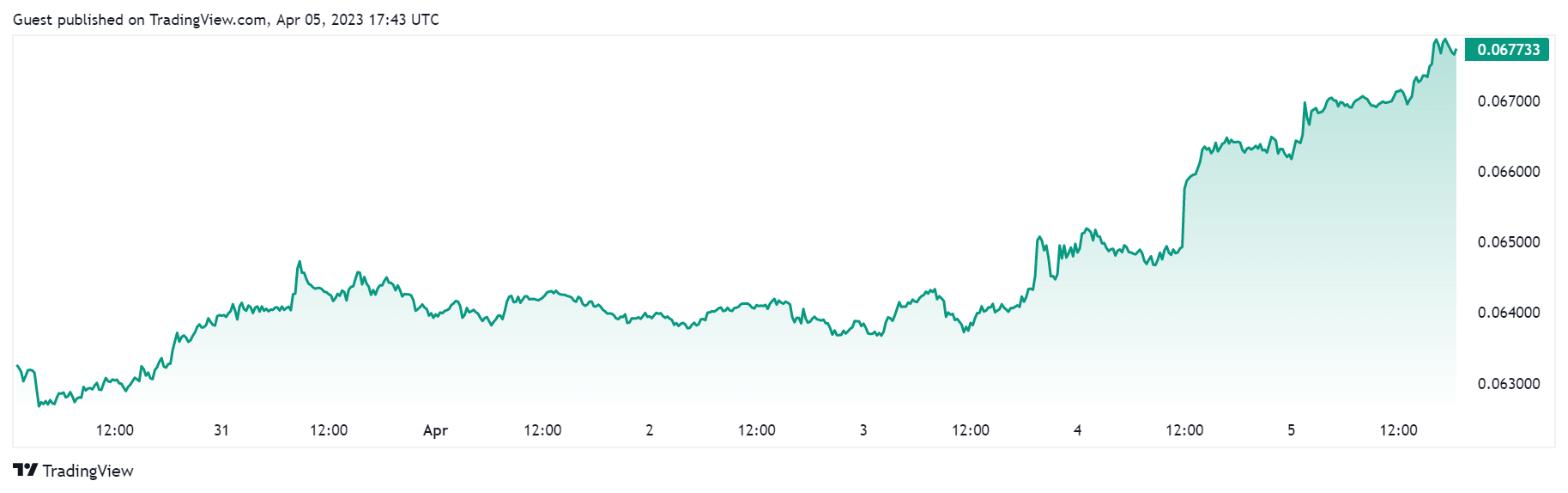Click the 0.064000 price scale label
This screenshot has height=493, width=1568.
[1508, 313]
